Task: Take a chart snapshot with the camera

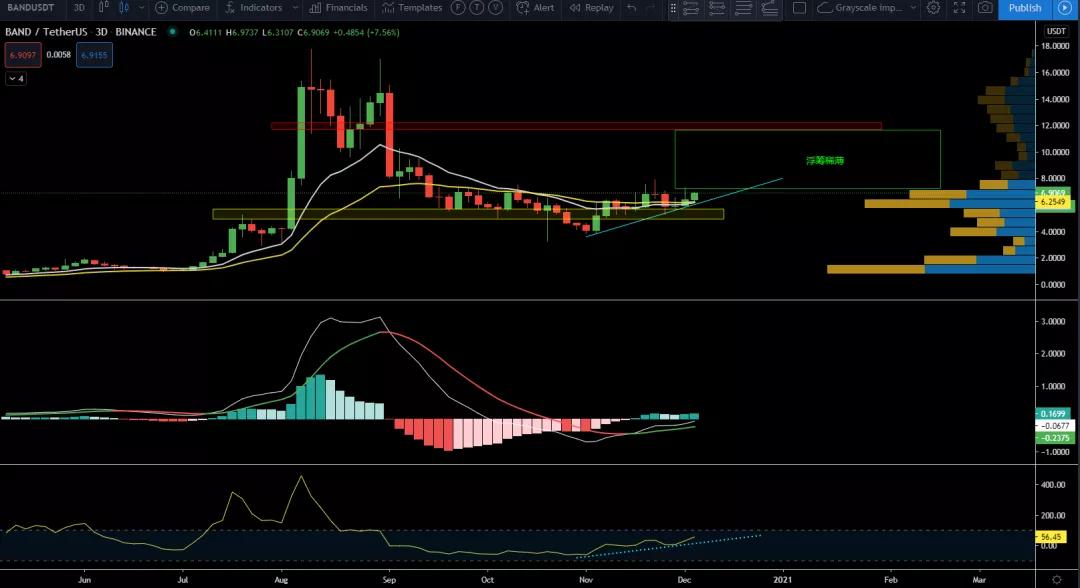Action: 984,8
